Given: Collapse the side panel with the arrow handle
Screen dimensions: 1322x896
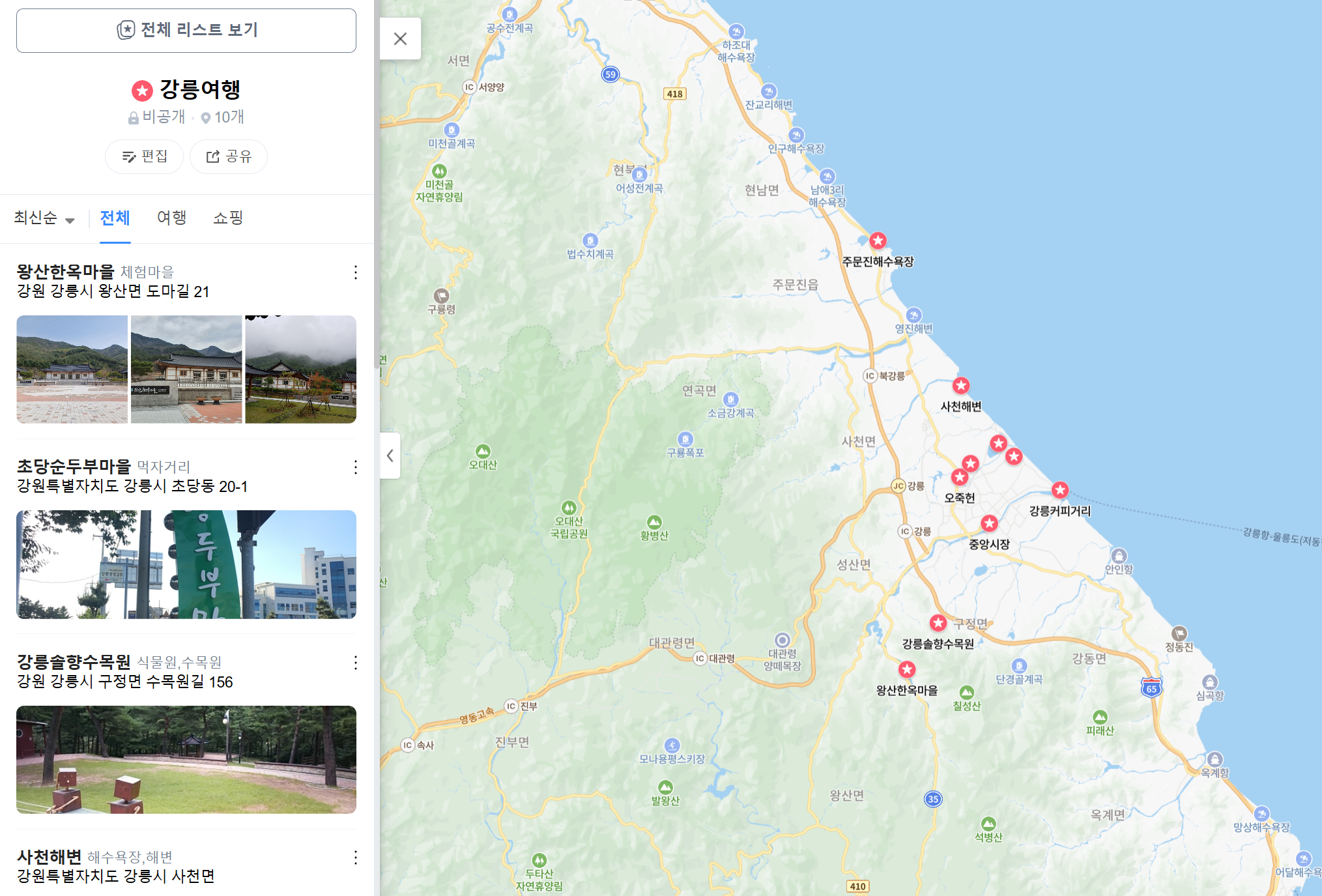Looking at the screenshot, I should tap(390, 455).
